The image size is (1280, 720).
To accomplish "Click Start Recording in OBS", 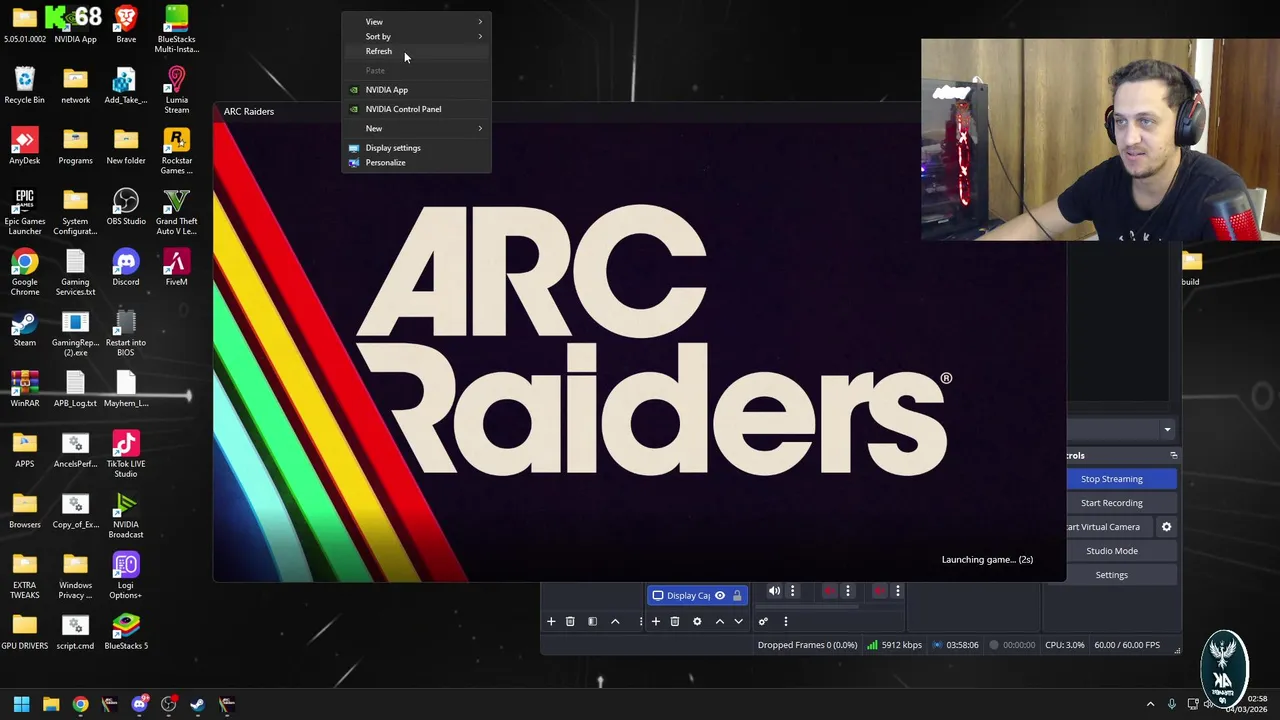I will coord(1111,503).
